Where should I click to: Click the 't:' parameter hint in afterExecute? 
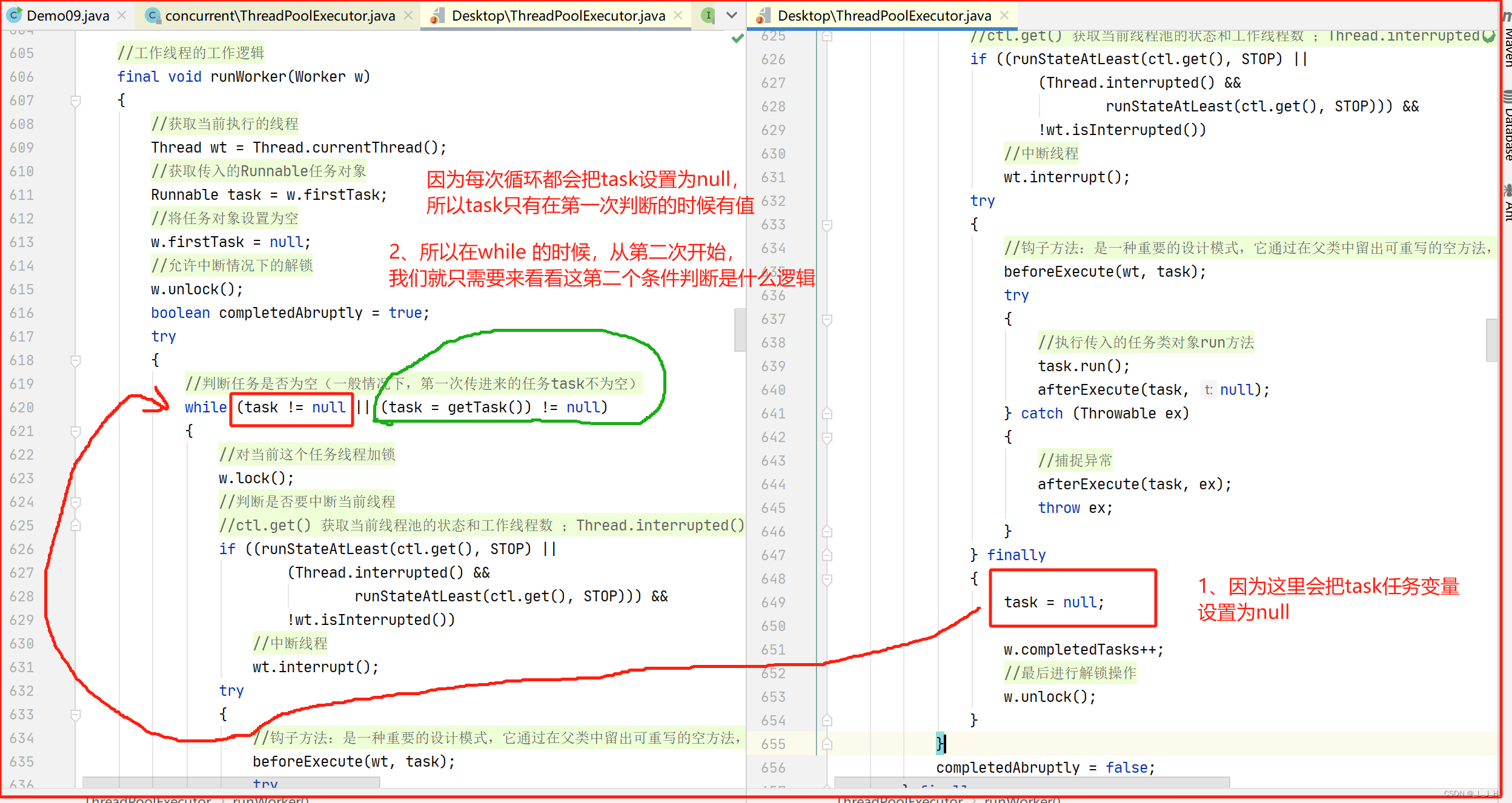coord(1208,390)
